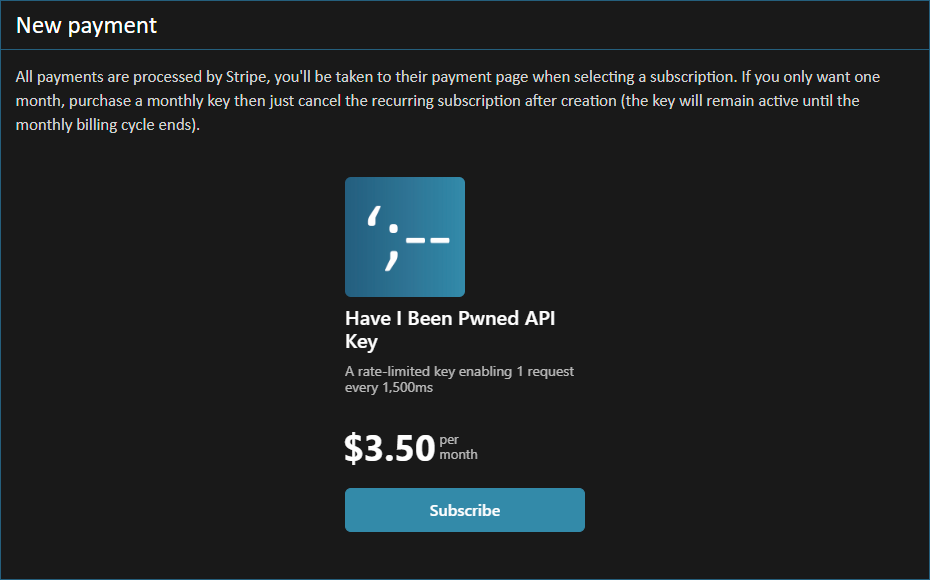Click the rate-limited key description text
This screenshot has height=580, width=930.
tap(459, 378)
